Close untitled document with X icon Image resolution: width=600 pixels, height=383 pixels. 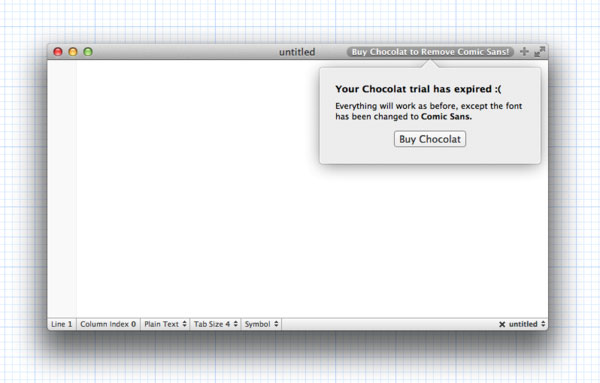click(502, 324)
